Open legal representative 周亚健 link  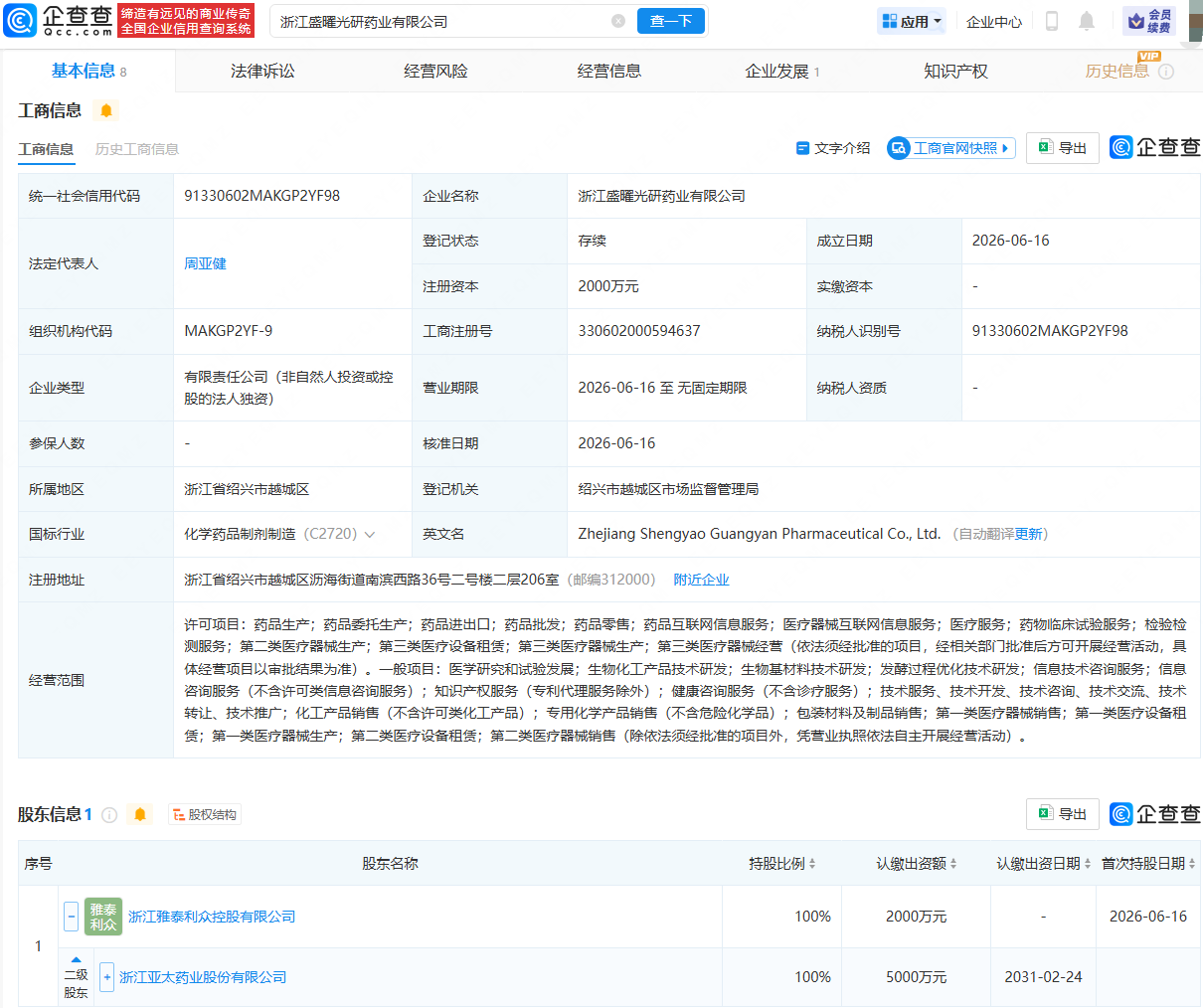pos(205,263)
